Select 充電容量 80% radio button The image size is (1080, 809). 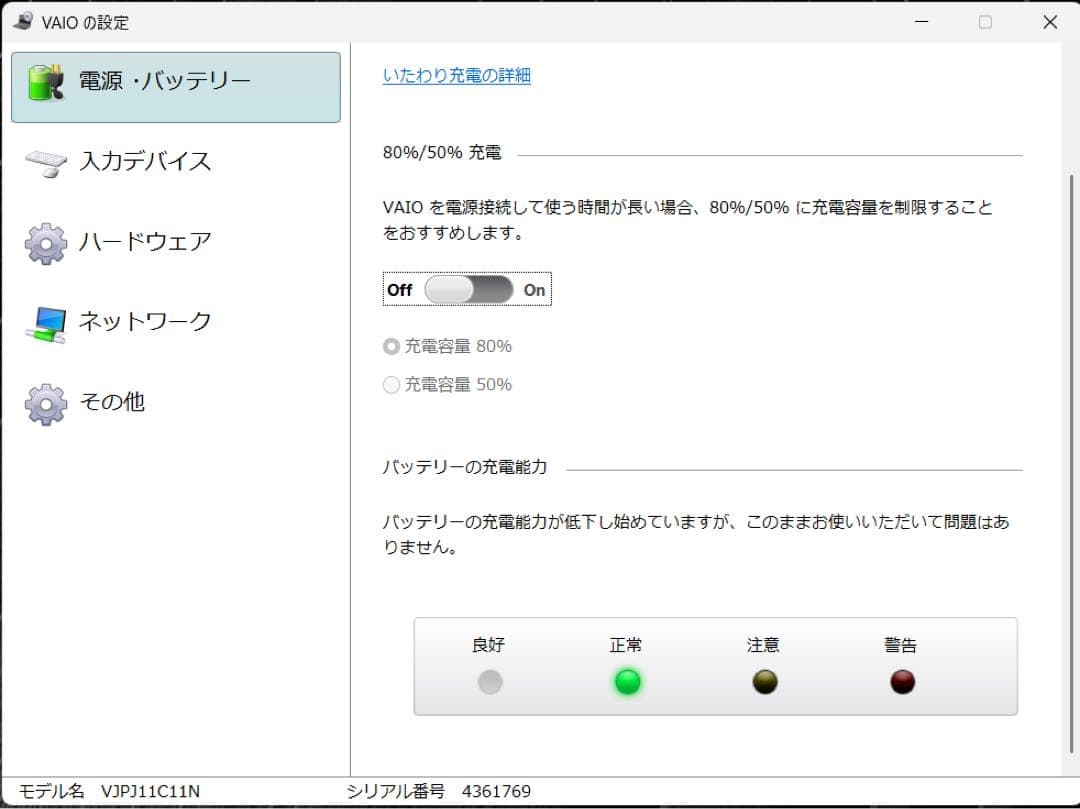tap(391, 346)
